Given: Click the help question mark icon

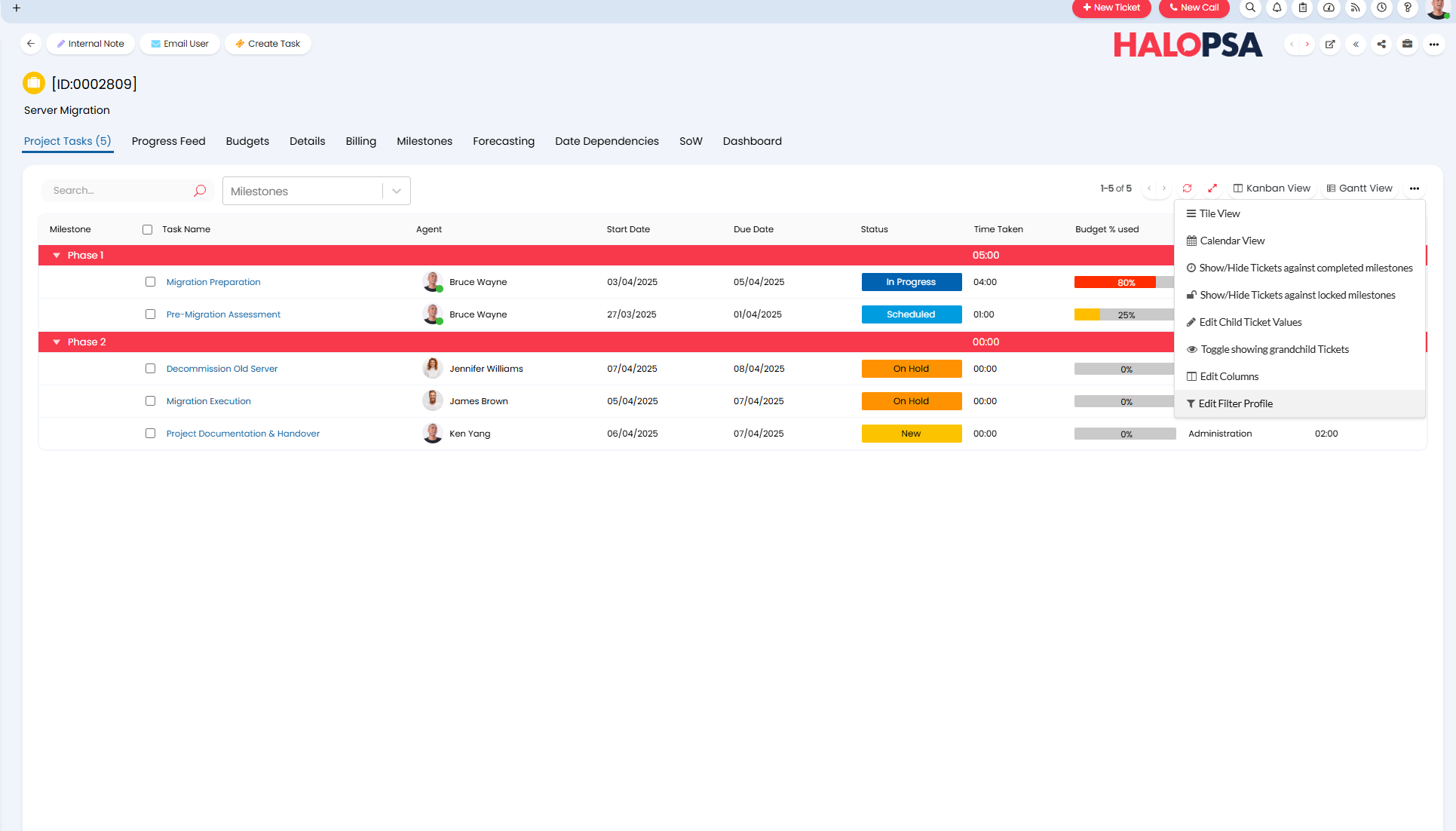Looking at the screenshot, I should coord(1407,8).
